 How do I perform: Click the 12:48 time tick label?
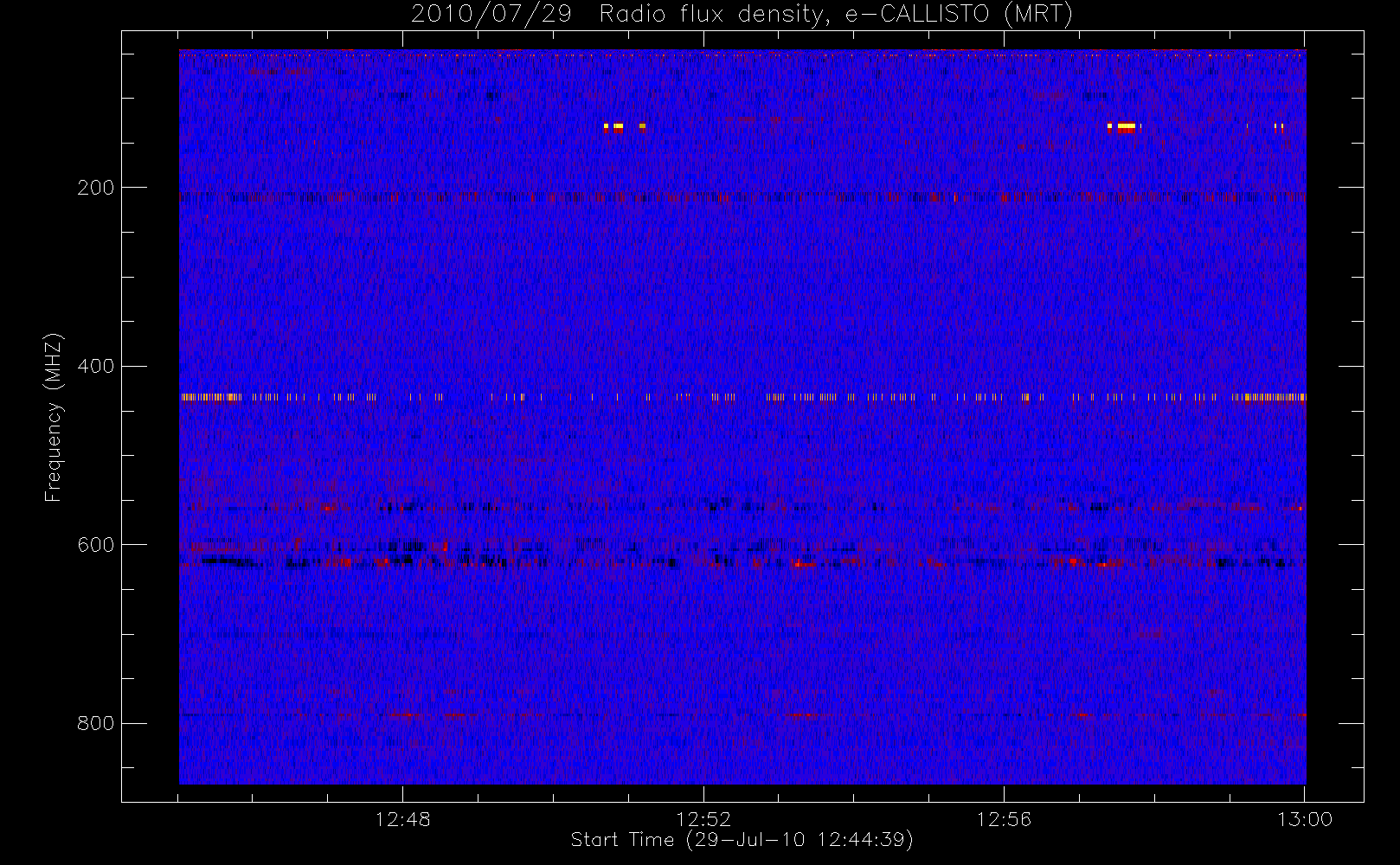pyautogui.click(x=402, y=819)
